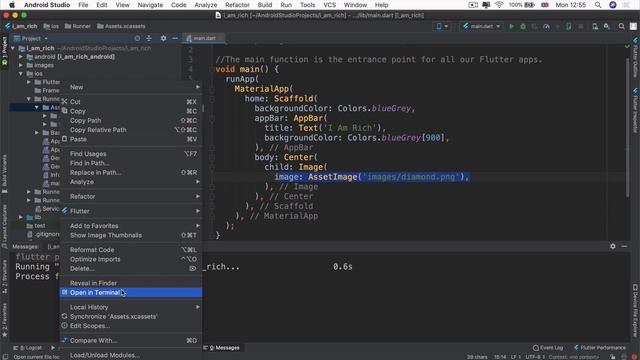Expand the Flutter folder under ios
Viewport: 640px width, 360px height.
(x=29, y=82)
